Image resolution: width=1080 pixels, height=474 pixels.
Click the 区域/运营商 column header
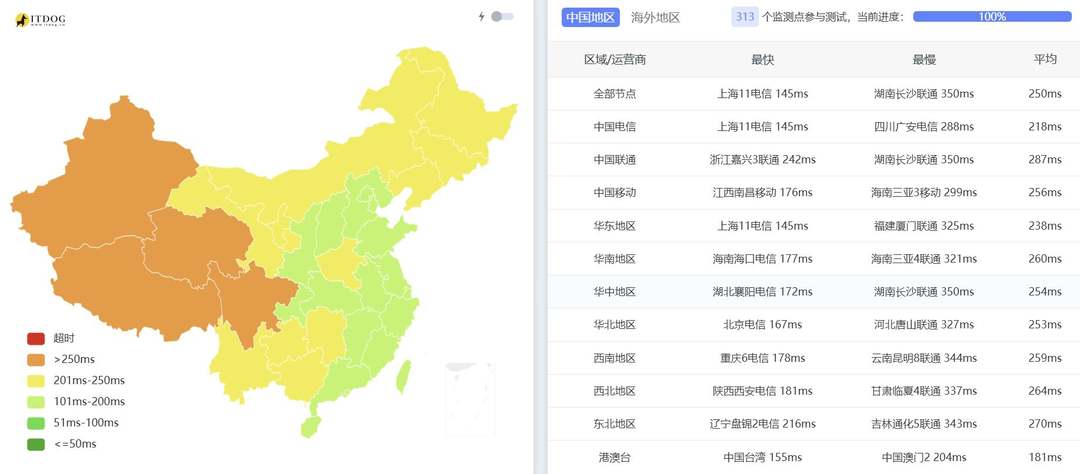615,59
